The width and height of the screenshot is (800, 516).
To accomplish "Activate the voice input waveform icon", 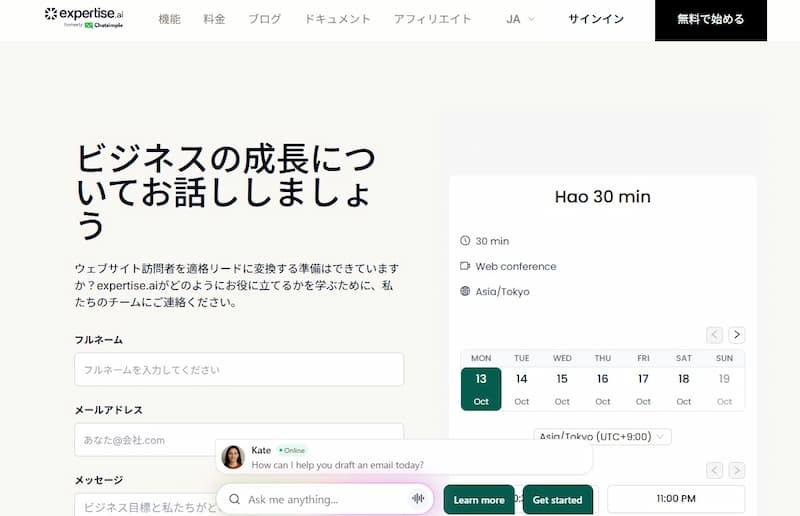I will click(x=418, y=499).
